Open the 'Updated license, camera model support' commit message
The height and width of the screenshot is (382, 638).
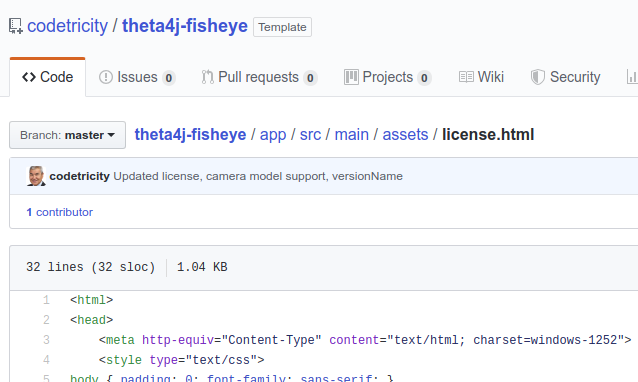pos(258,176)
